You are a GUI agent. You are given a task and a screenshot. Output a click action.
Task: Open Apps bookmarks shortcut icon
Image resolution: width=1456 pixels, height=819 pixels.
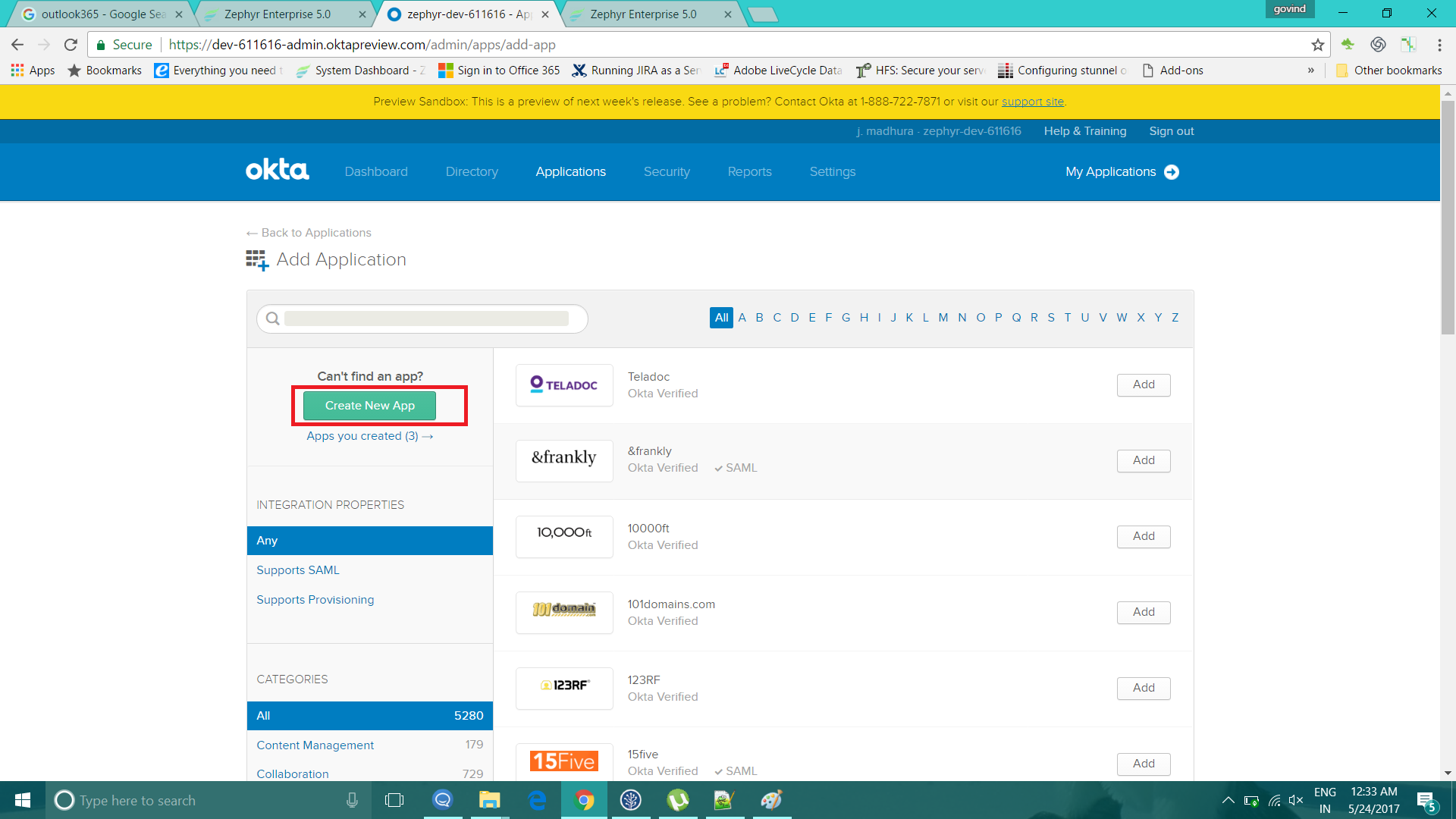tap(17, 71)
